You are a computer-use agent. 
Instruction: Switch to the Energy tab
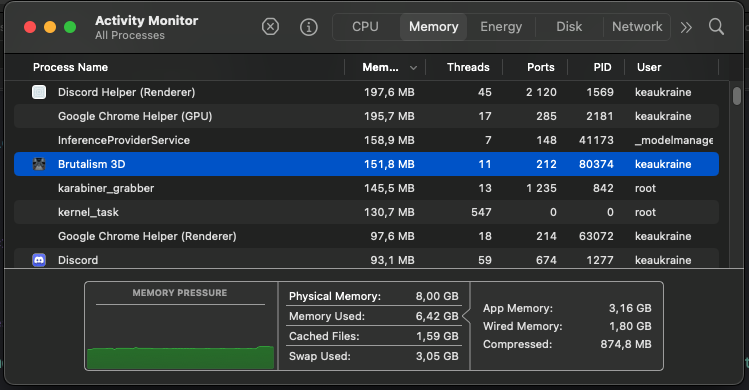501,27
